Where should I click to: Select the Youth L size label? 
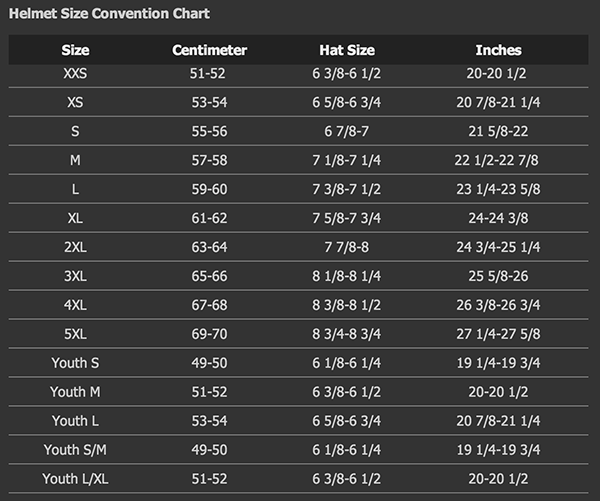75,421
